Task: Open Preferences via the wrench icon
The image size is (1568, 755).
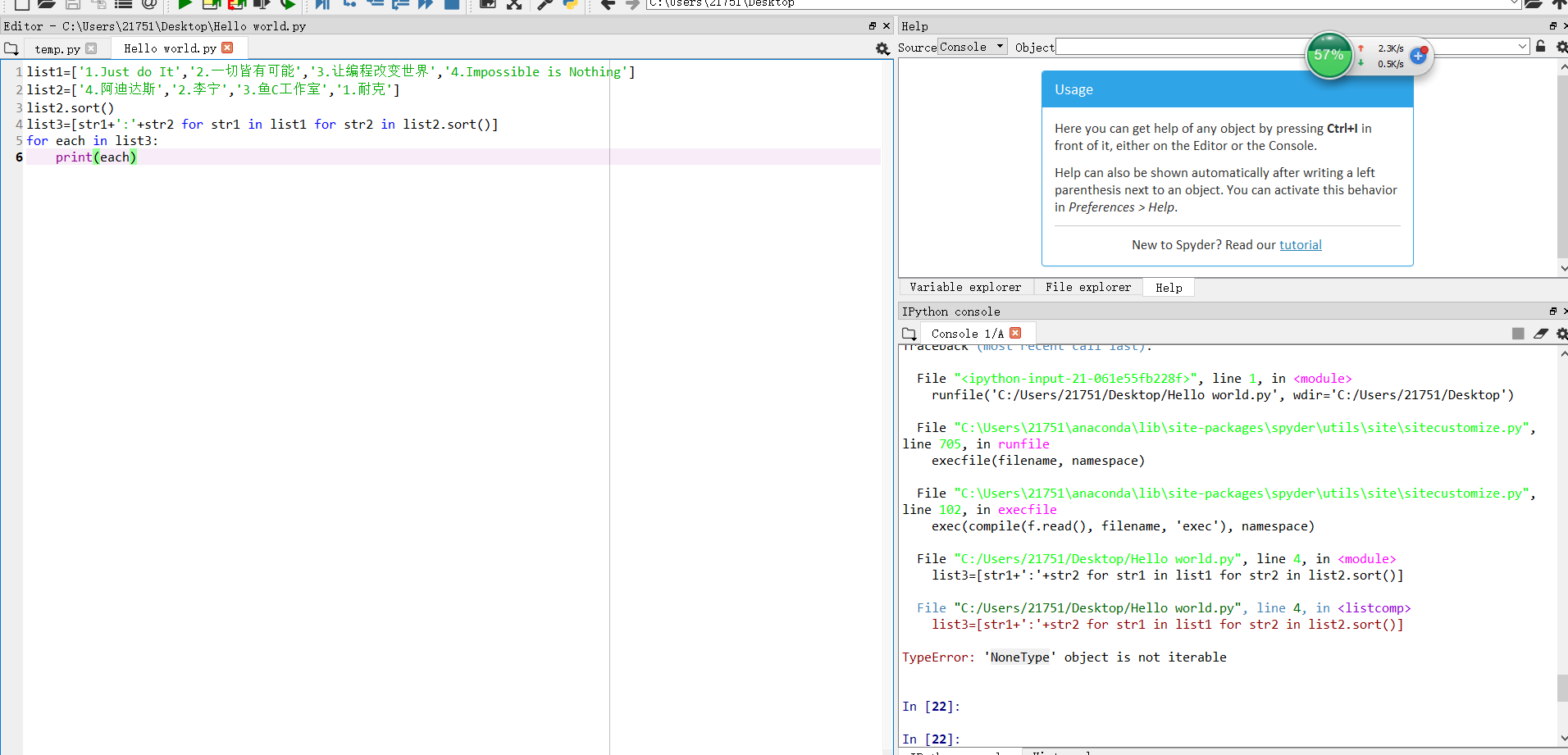Action: tap(544, 4)
